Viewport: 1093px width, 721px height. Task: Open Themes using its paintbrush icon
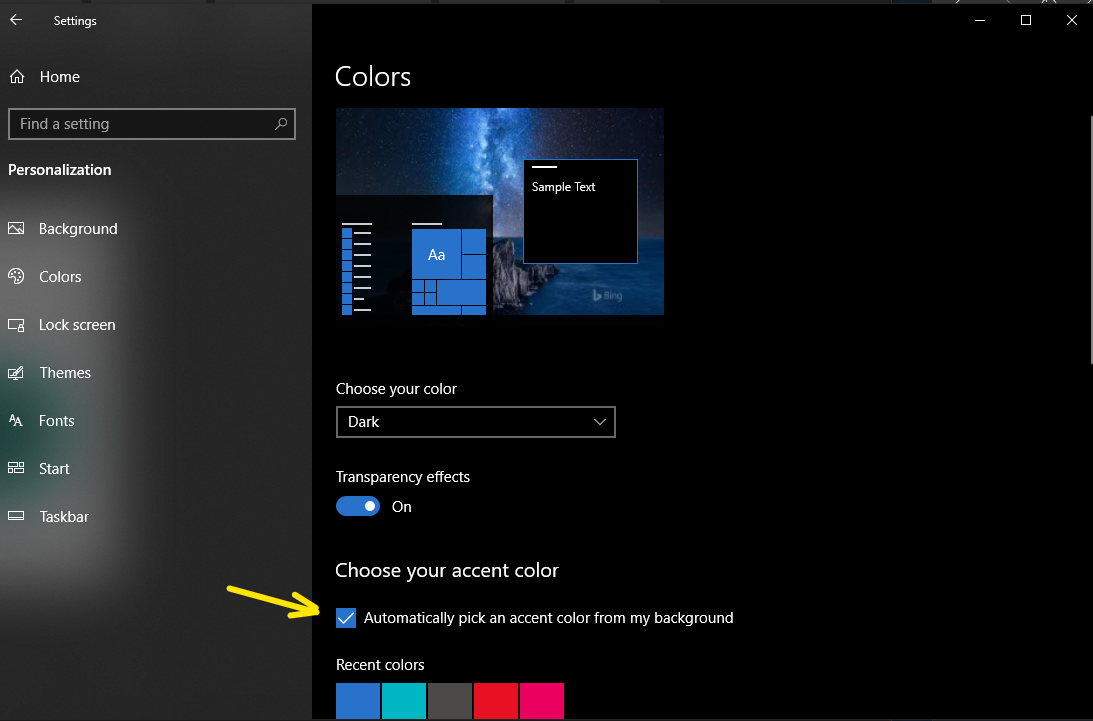(16, 372)
